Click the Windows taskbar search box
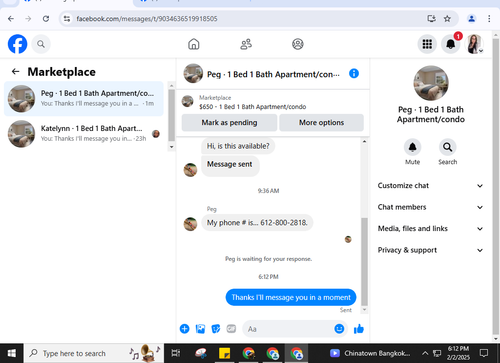Screen dimensions: 500x363 tap(94, 353)
